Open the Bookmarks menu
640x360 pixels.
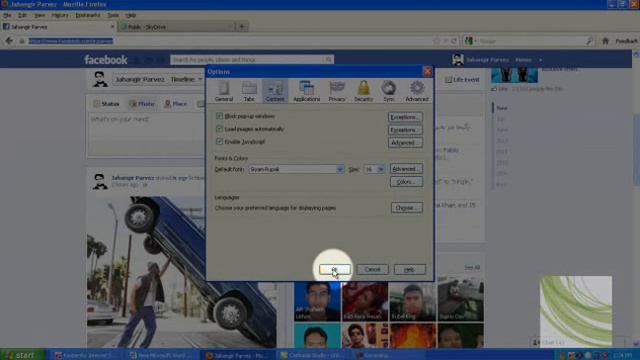tap(87, 15)
